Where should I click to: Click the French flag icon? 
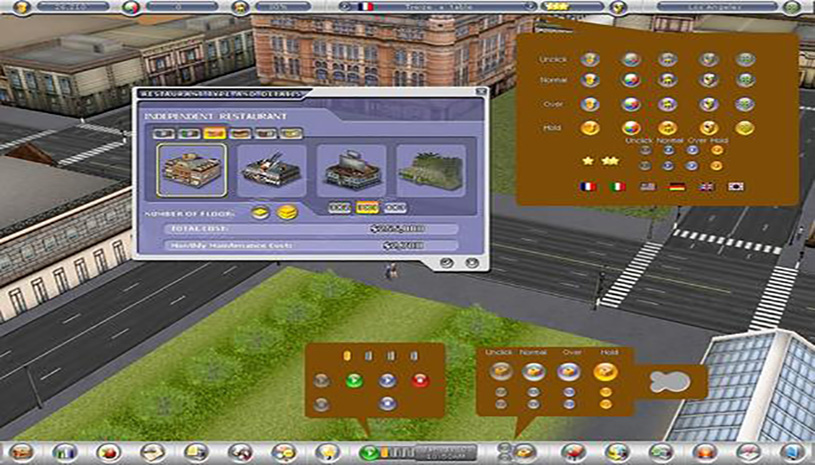(587, 187)
